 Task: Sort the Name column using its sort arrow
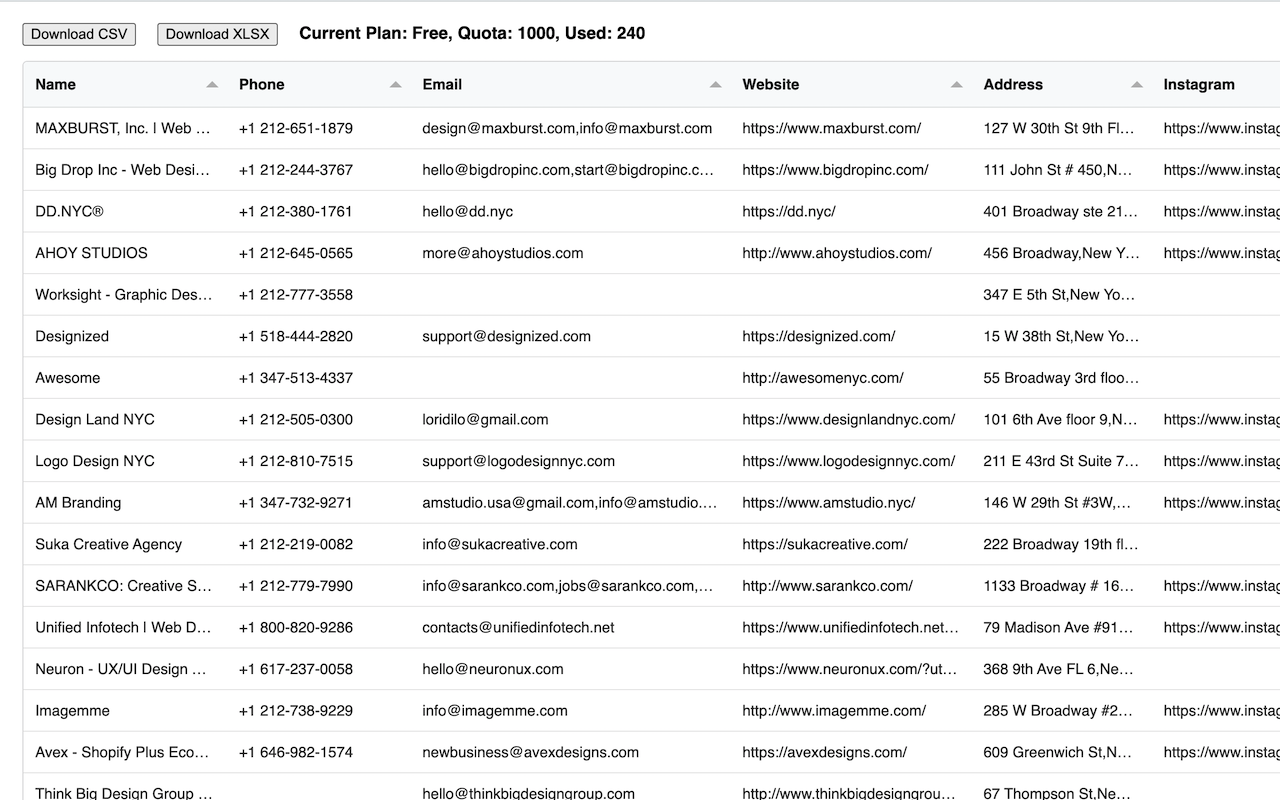coord(211,85)
